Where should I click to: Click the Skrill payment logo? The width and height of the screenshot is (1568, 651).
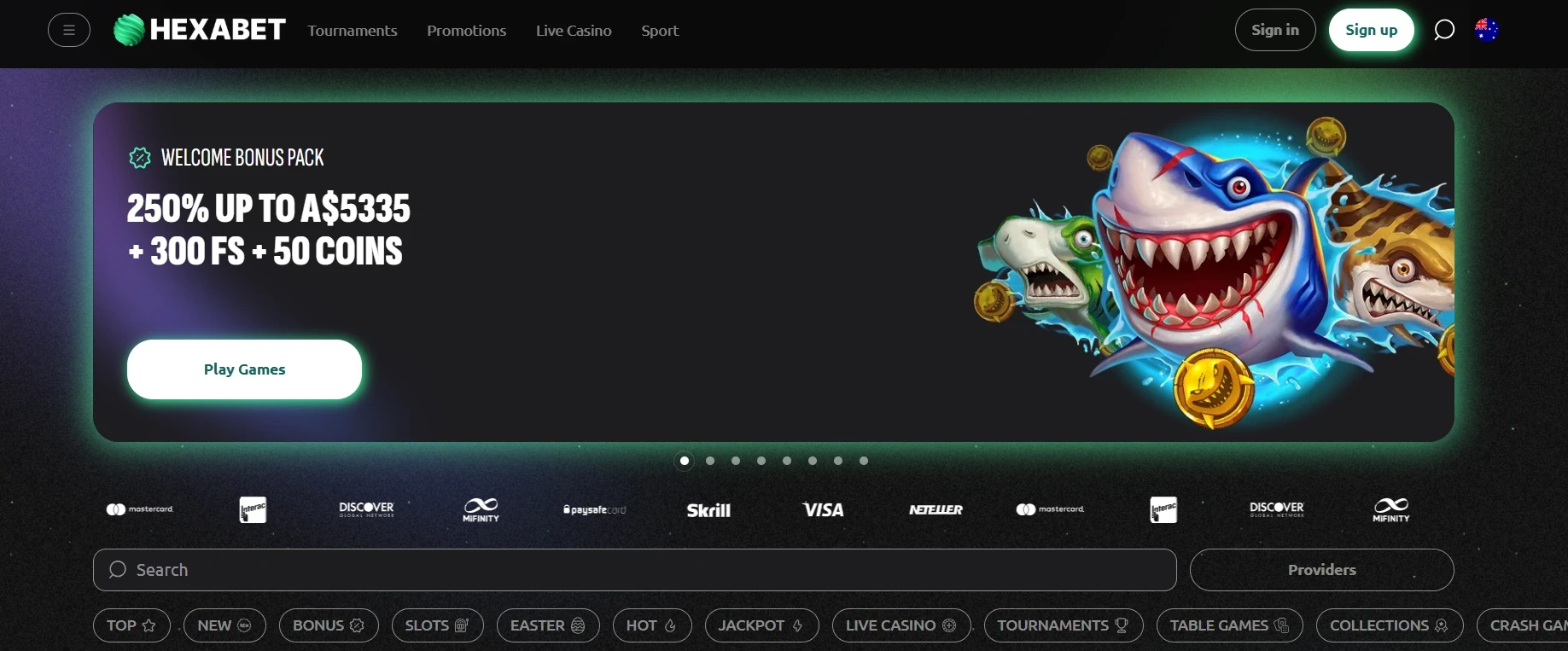click(708, 510)
